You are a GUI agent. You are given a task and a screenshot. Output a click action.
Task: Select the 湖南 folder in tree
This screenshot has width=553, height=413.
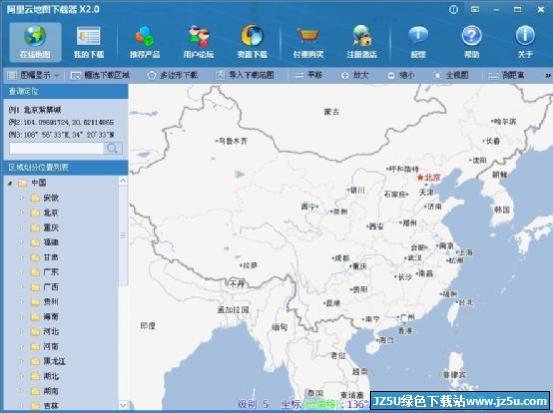[44, 391]
